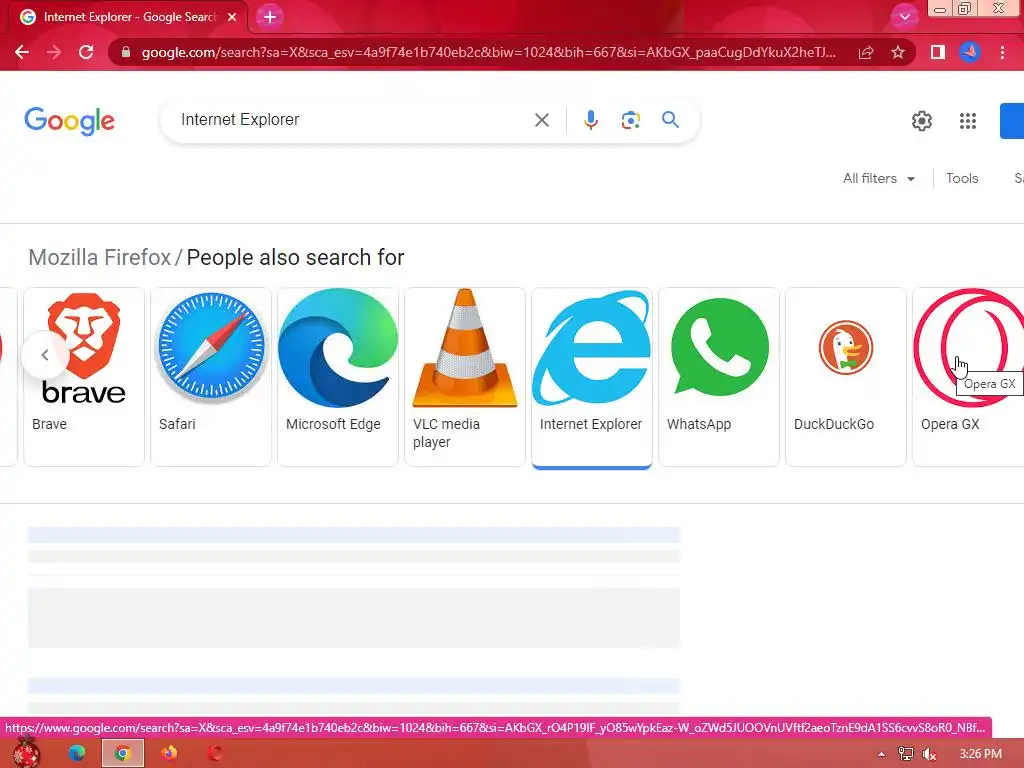The height and width of the screenshot is (768, 1024).
Task: Expand the All filters dropdown
Action: [878, 178]
